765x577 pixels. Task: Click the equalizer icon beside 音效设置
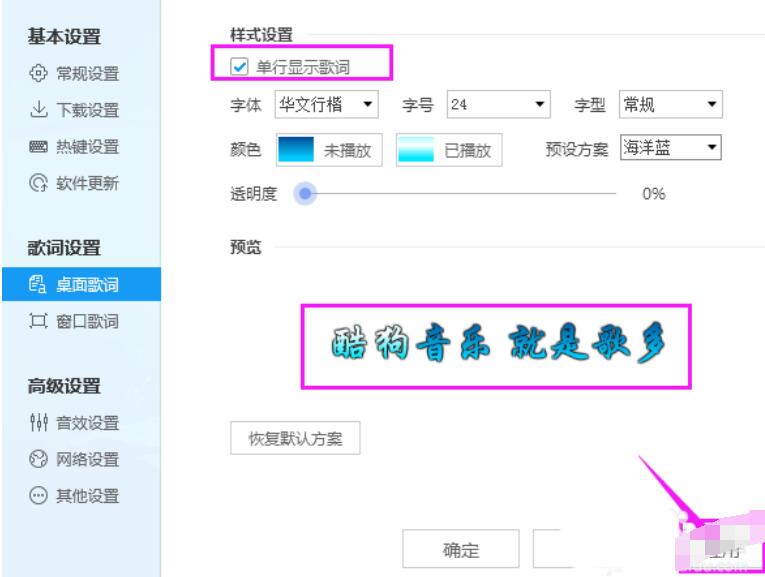(x=38, y=422)
